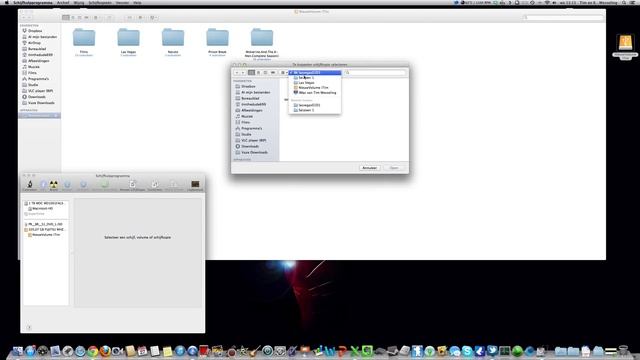
Task: Open the Twitter app in the Dock
Action: point(492,351)
